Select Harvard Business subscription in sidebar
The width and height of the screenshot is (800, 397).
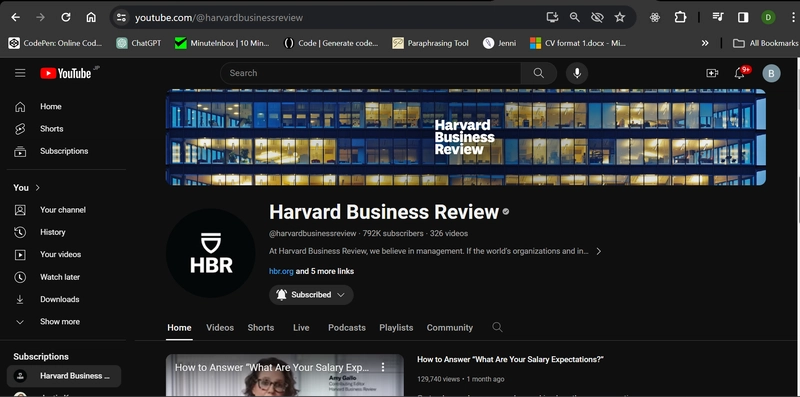coord(64,376)
